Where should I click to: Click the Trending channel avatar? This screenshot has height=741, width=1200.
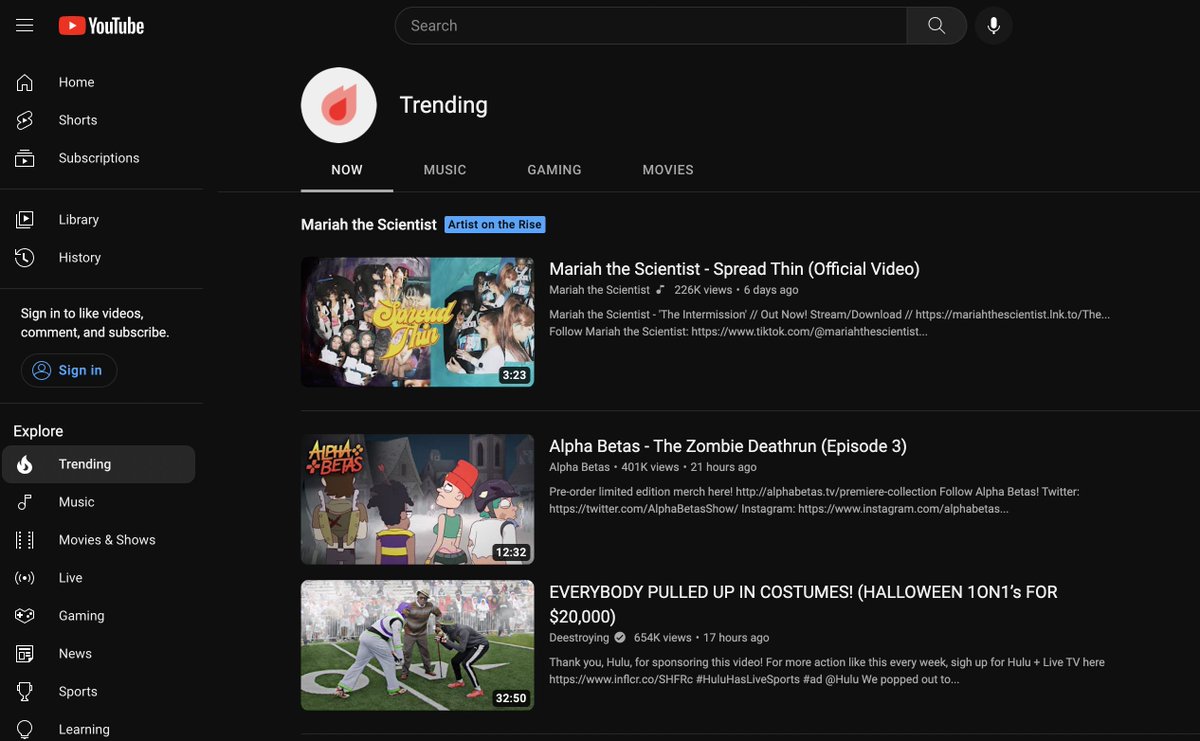(339, 105)
